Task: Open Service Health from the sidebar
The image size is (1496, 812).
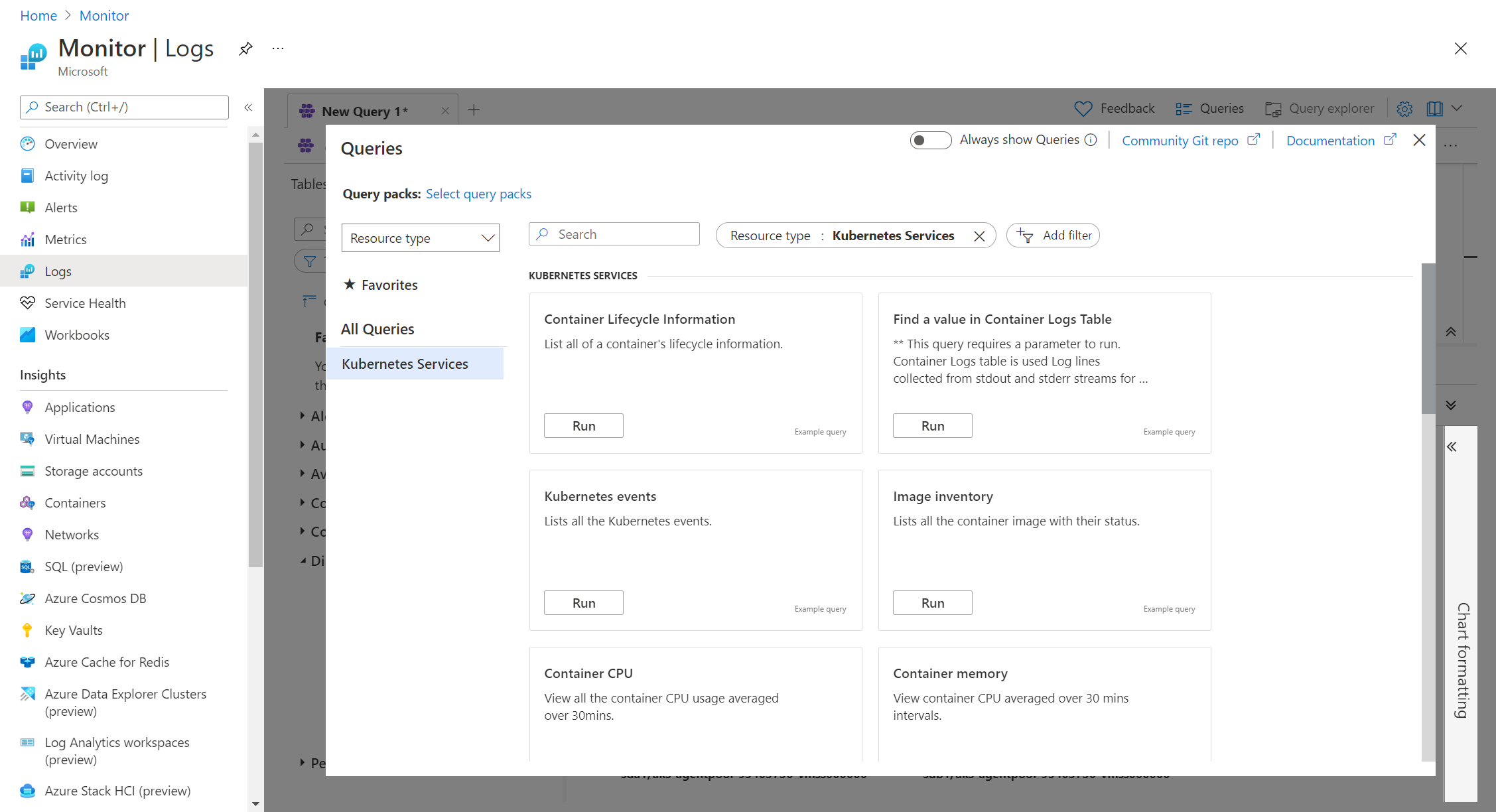Action: point(85,303)
